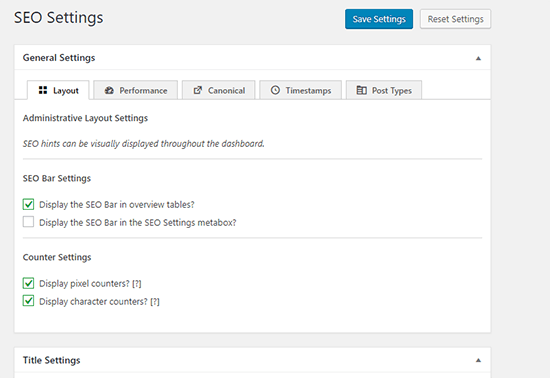Click the Timestamps clock icon

coord(275,90)
